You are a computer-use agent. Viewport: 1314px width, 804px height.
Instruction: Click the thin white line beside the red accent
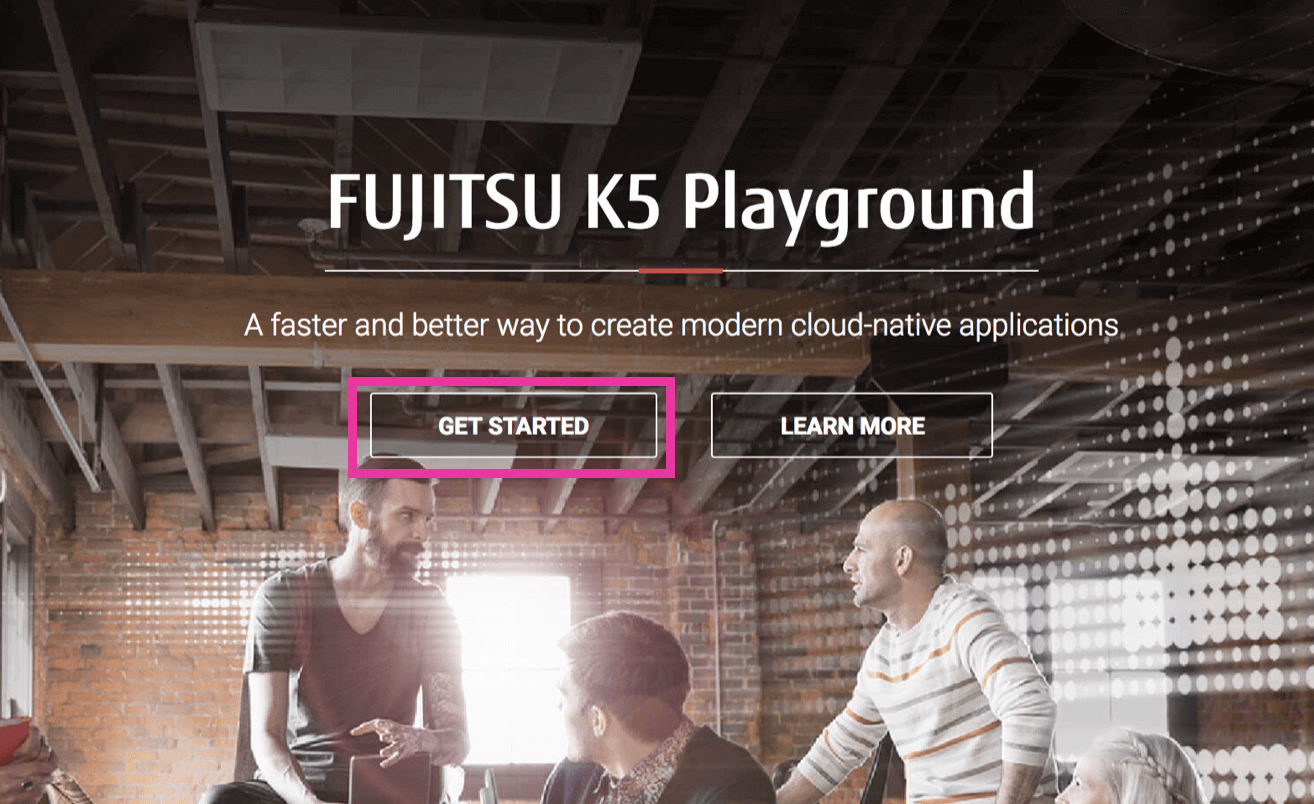(482, 270)
